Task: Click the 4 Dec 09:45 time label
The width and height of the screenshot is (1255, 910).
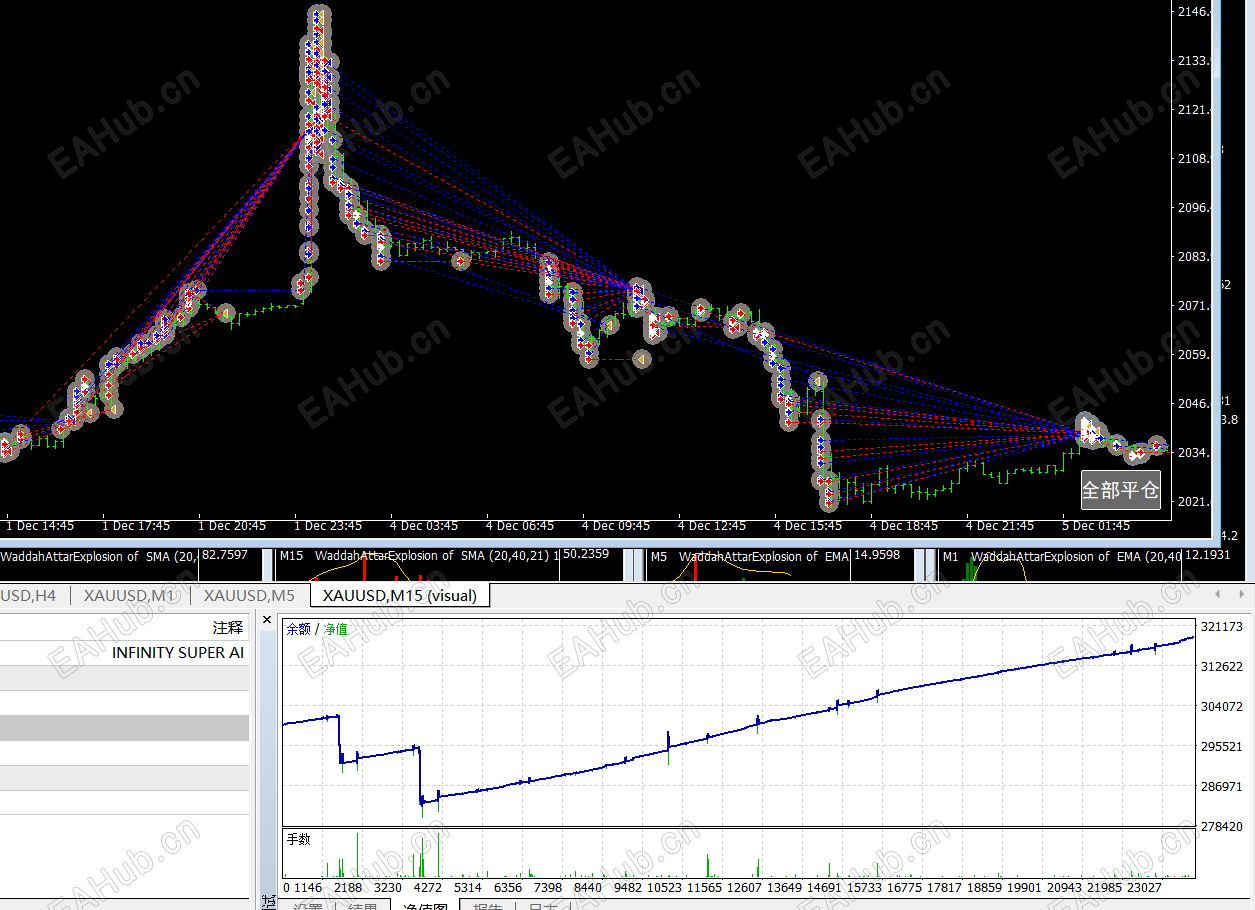Action: (616, 525)
